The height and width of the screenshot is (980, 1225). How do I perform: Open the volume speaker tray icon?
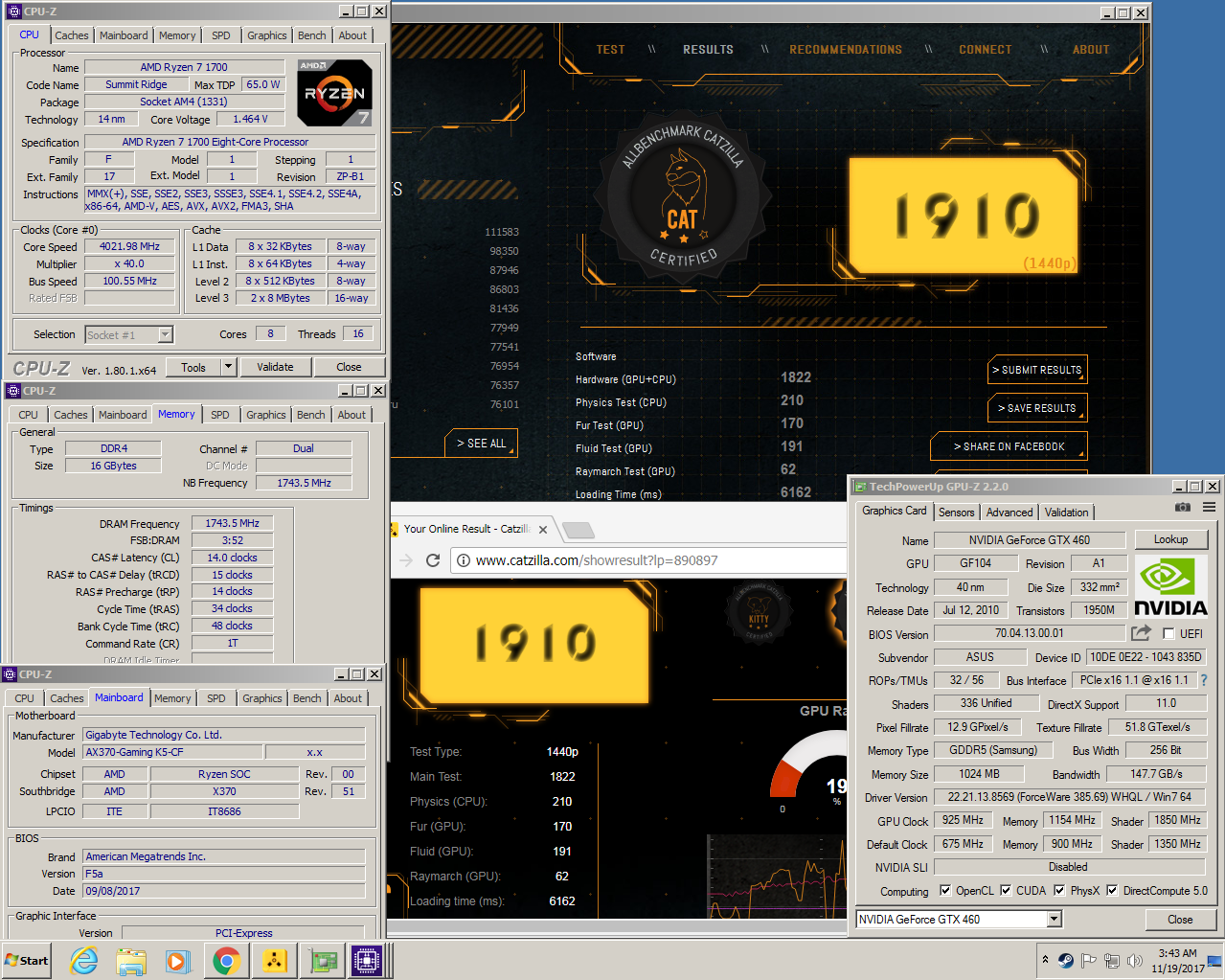point(1135,960)
